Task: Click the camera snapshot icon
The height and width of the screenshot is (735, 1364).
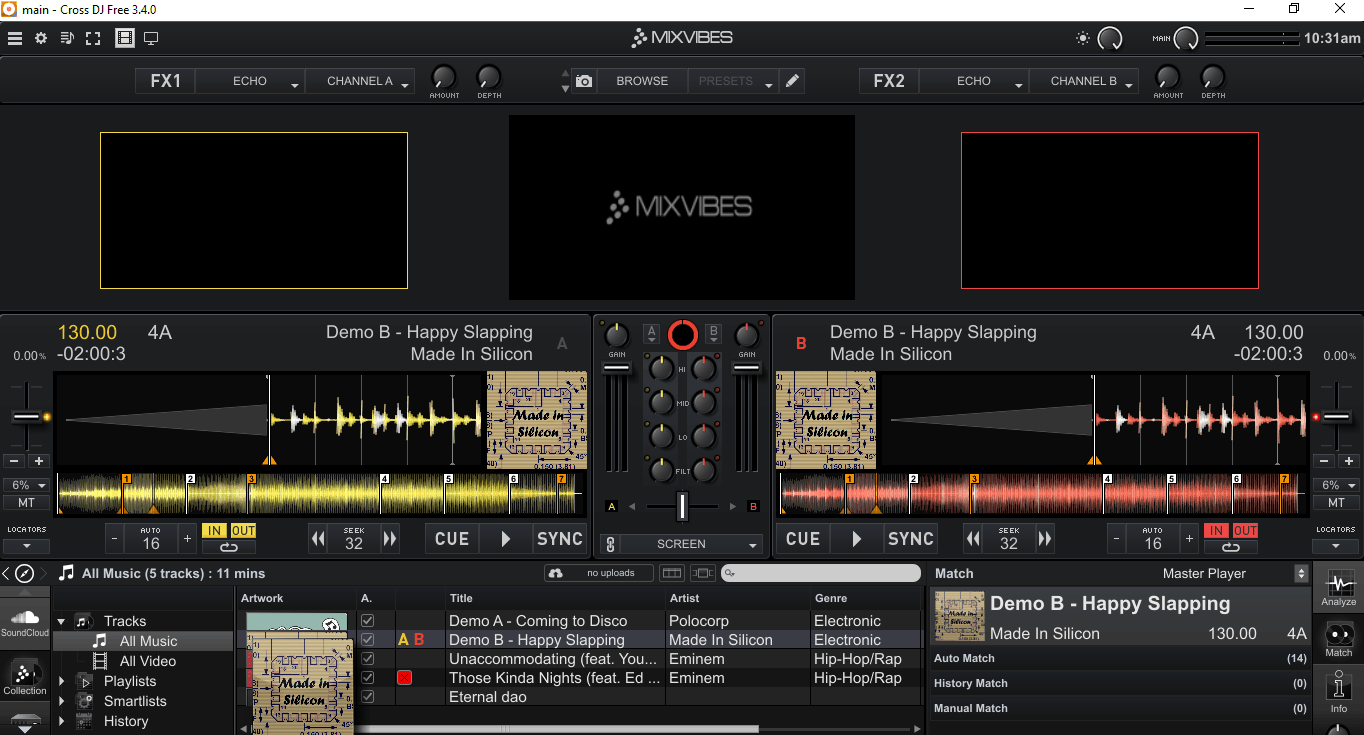Action: pyautogui.click(x=584, y=80)
